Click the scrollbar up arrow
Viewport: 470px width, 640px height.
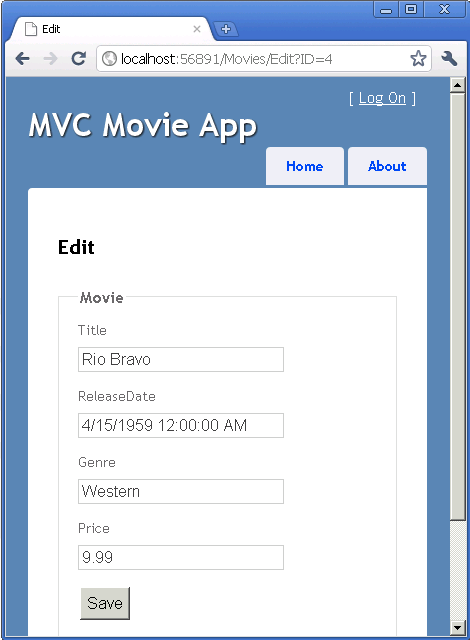[x=457, y=85]
